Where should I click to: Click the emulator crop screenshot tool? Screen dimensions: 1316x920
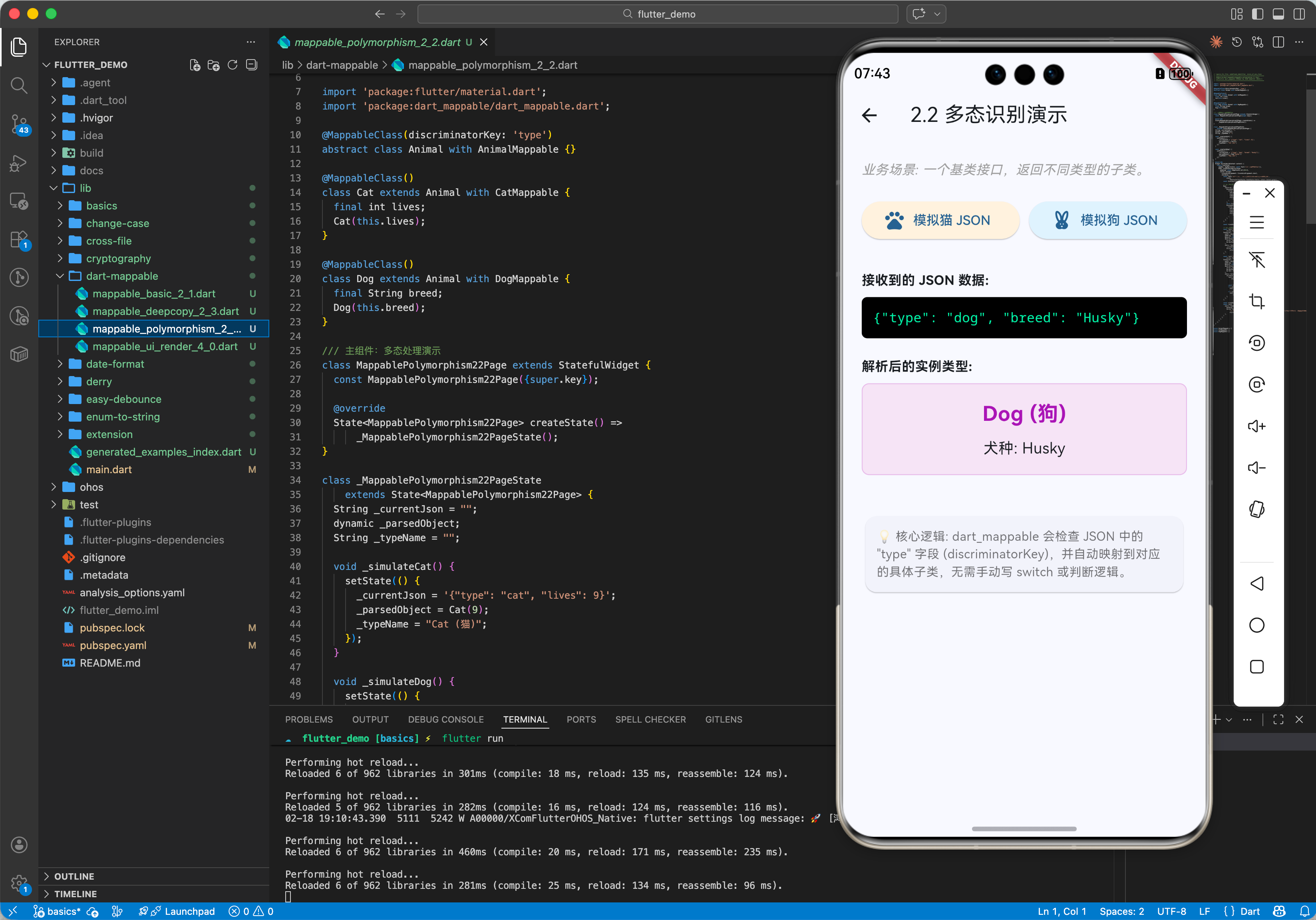coord(1256,301)
